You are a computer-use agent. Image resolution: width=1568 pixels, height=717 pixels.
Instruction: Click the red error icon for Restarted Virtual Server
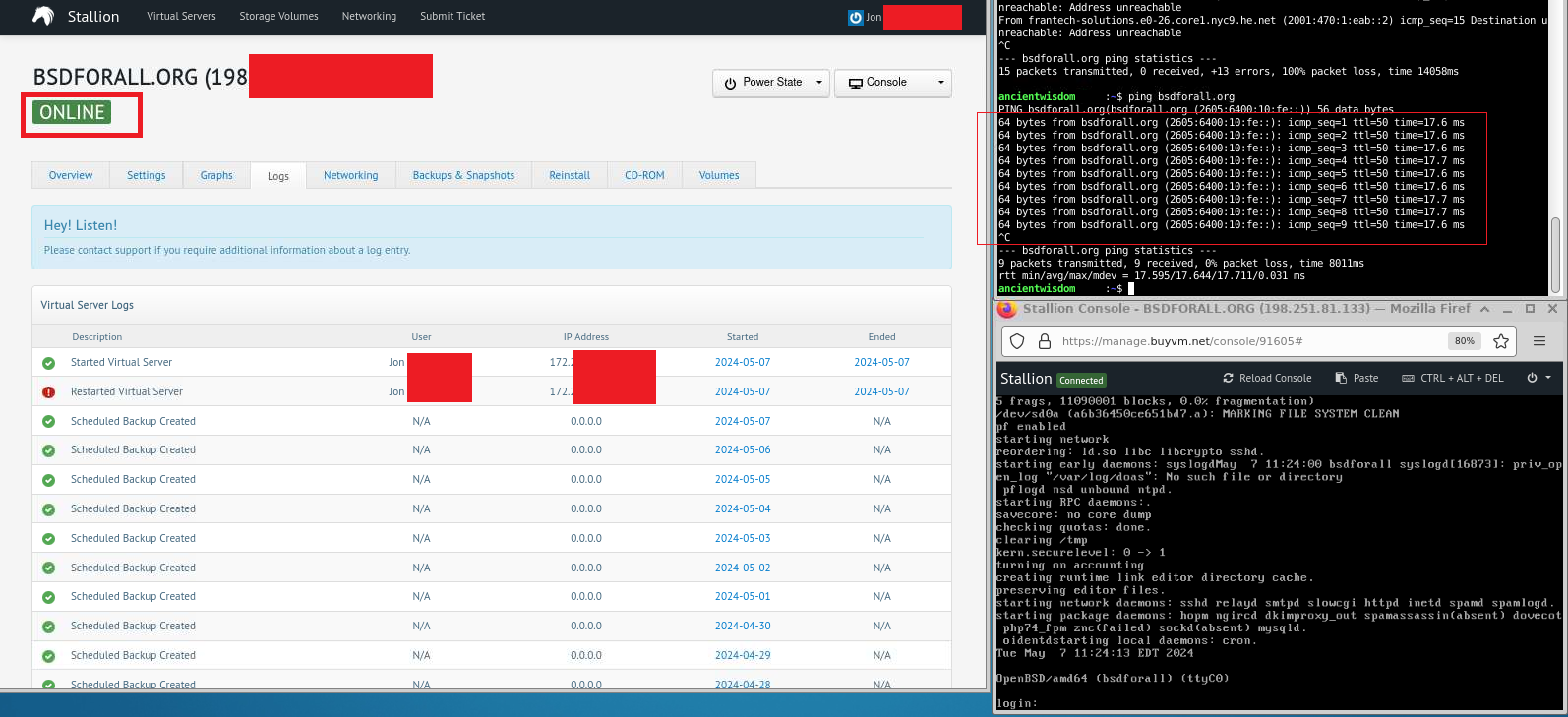coord(49,392)
